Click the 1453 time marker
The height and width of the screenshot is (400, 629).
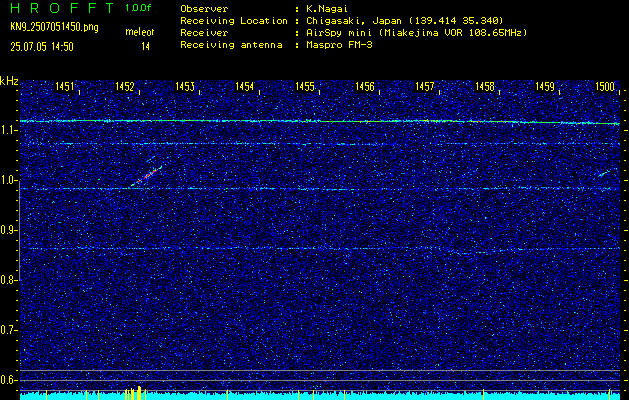(x=185, y=86)
